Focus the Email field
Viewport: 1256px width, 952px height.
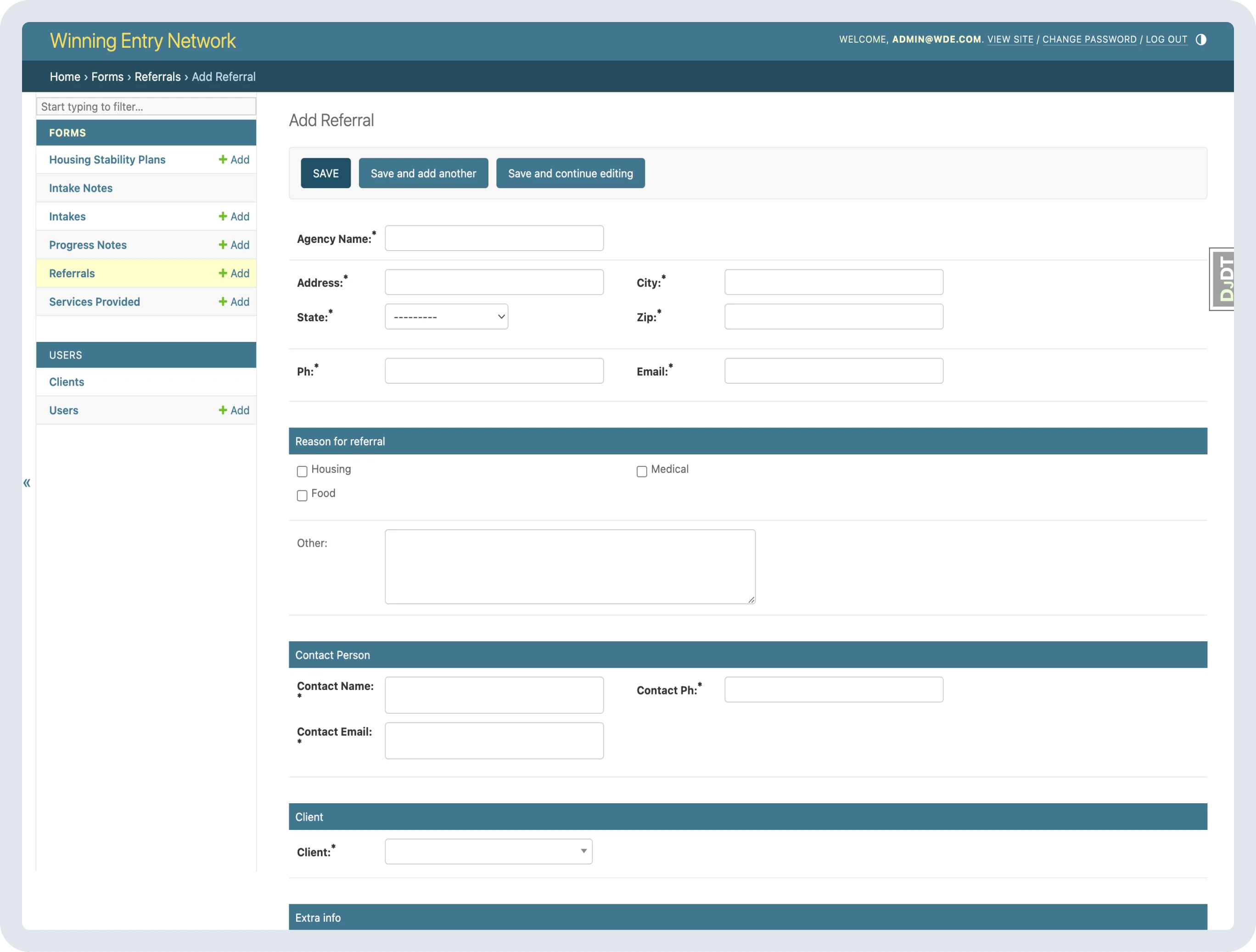point(834,371)
